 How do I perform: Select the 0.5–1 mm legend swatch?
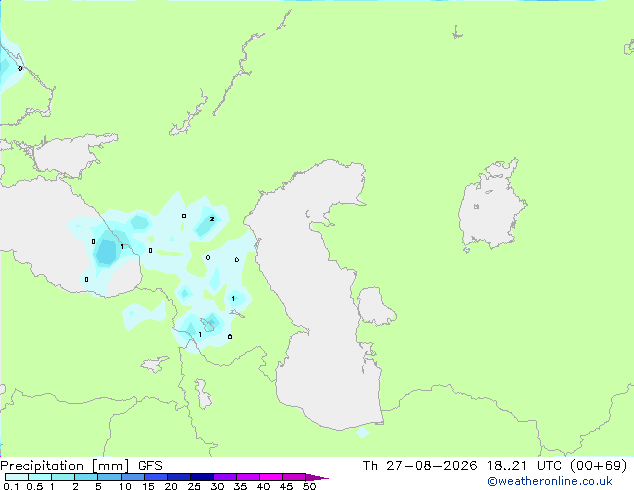40,477
